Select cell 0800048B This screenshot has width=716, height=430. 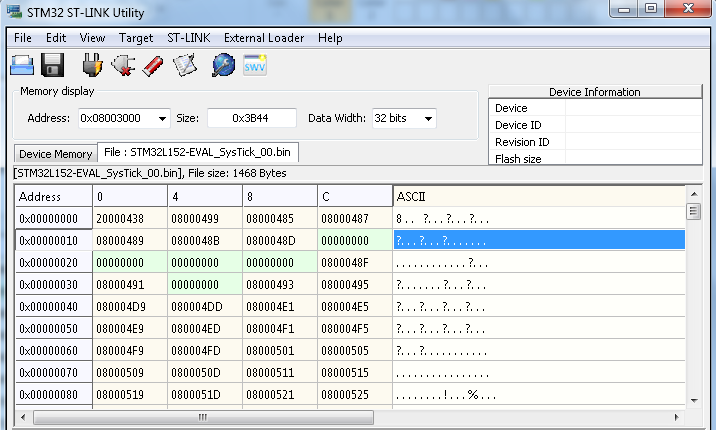click(205, 241)
